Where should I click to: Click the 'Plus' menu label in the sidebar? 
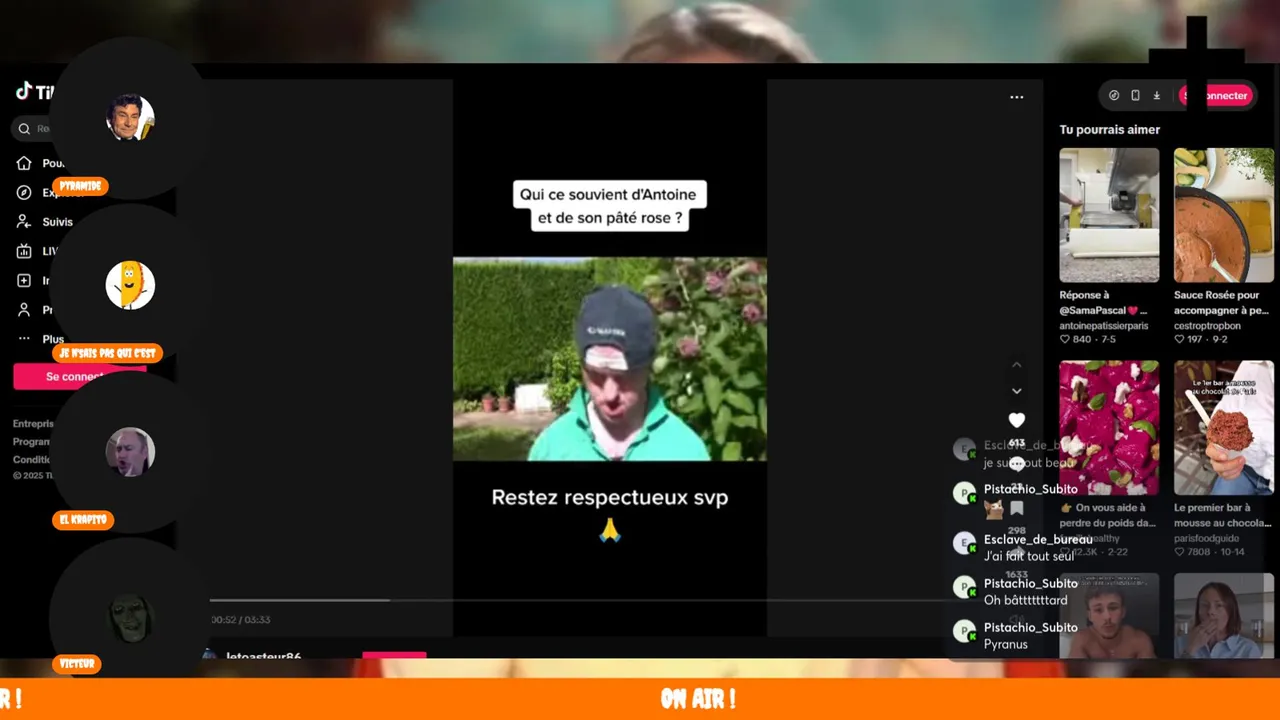point(53,339)
